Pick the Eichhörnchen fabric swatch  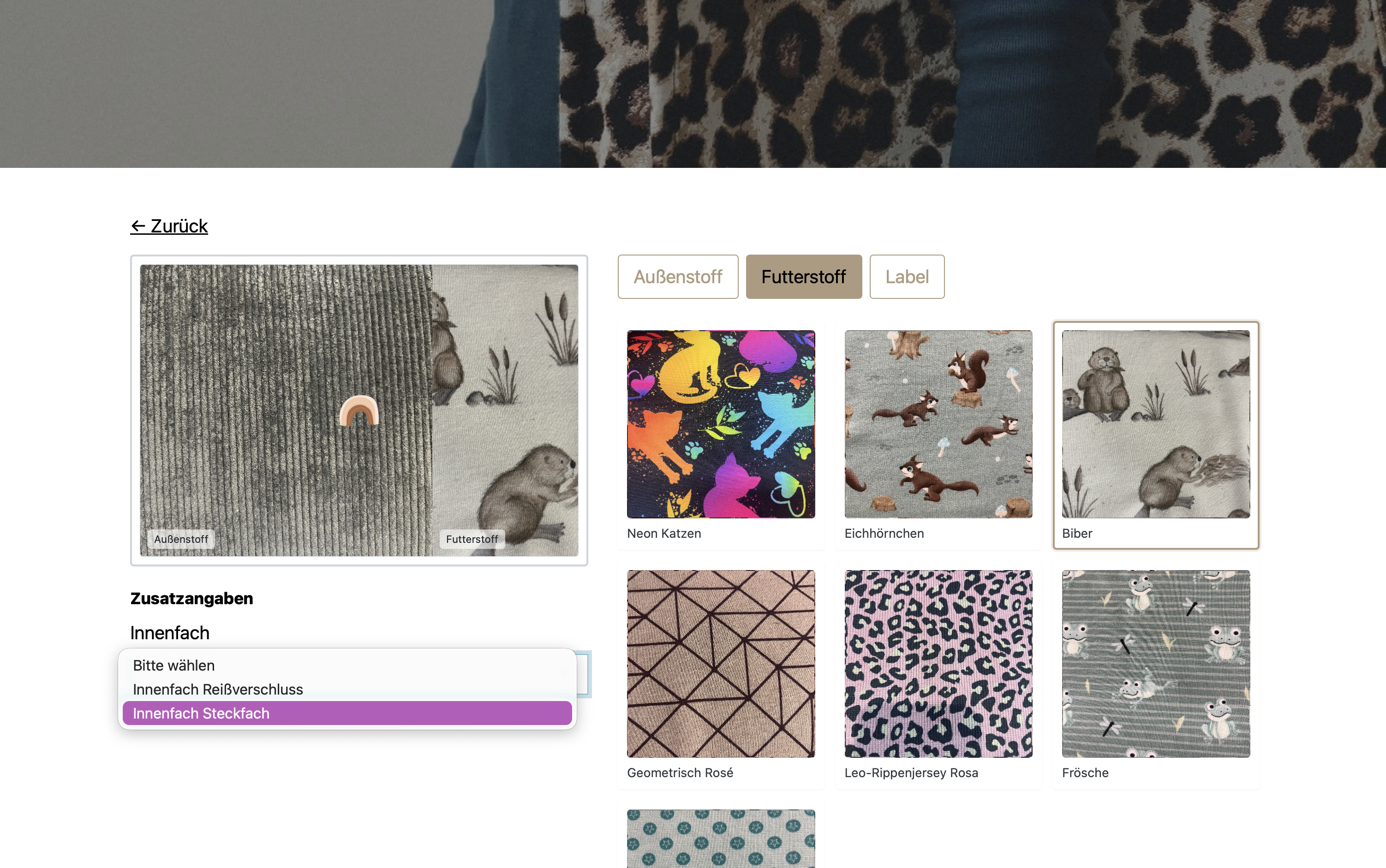tap(938, 424)
